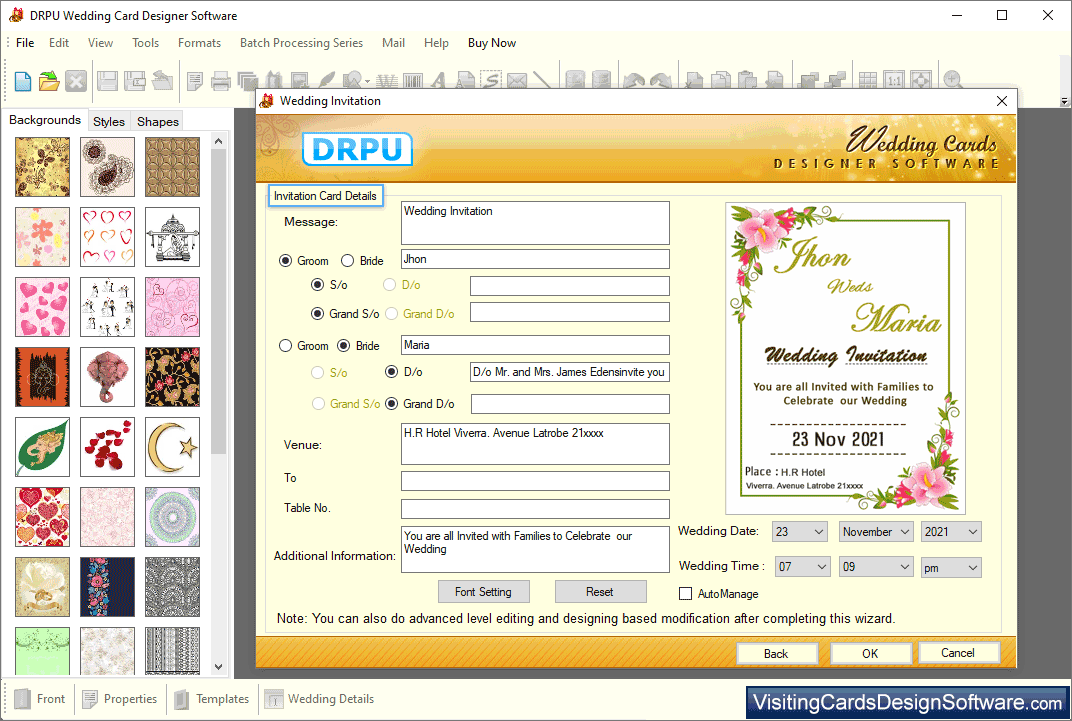Screen dimensions: 1072x721
Task: Open the File menu
Action: point(25,43)
